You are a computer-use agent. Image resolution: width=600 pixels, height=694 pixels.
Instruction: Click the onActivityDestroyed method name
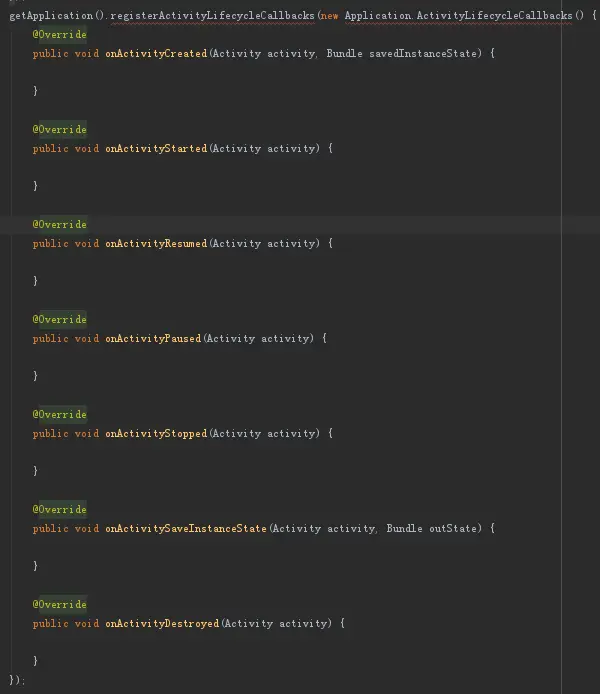pos(162,624)
